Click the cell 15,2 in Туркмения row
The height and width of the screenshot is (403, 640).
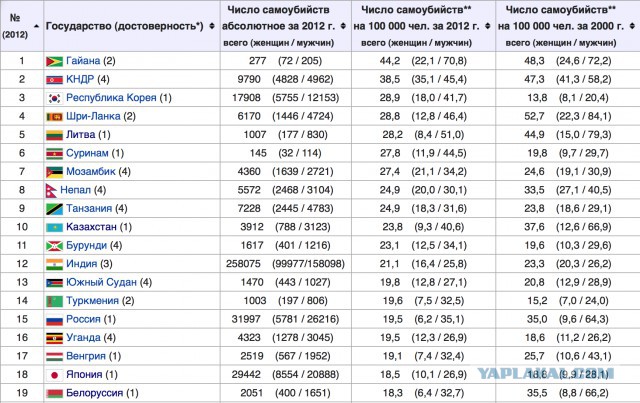coord(537,301)
